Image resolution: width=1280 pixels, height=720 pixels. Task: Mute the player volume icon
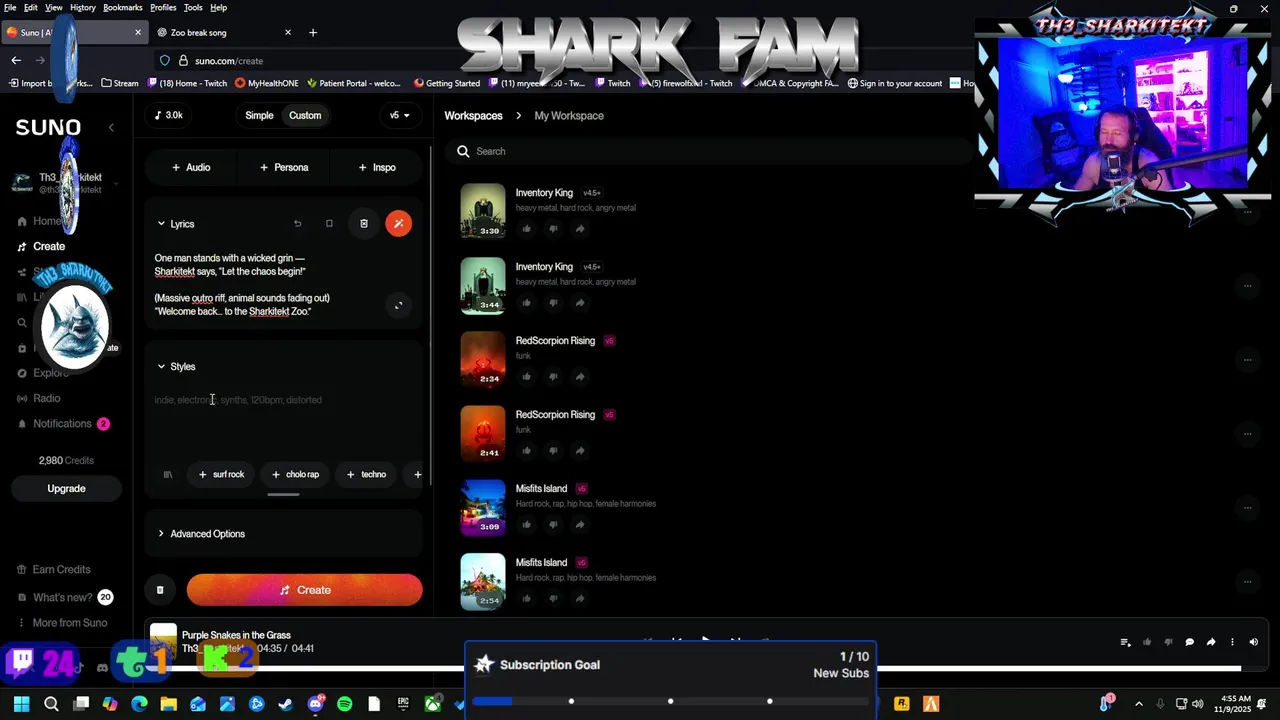pos(1253,642)
